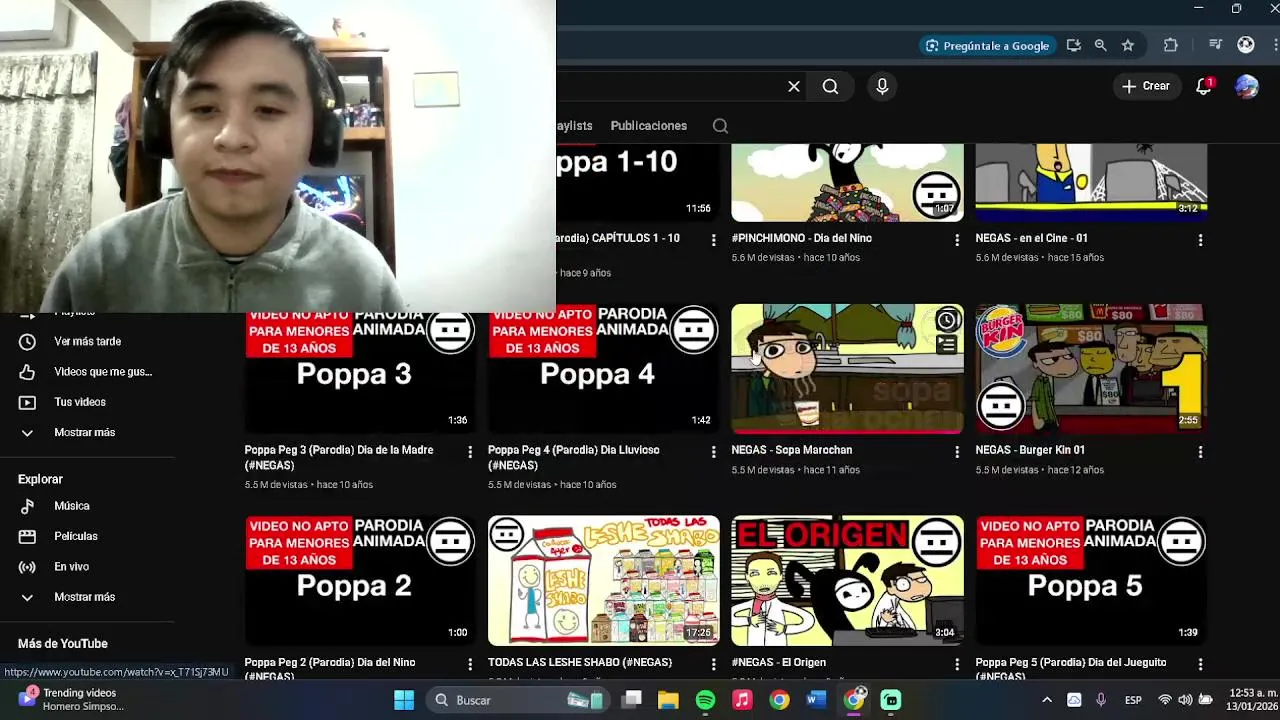The width and height of the screenshot is (1280, 720).
Task: Play the Burger Kin video thumbnail
Action: pyautogui.click(x=1091, y=369)
